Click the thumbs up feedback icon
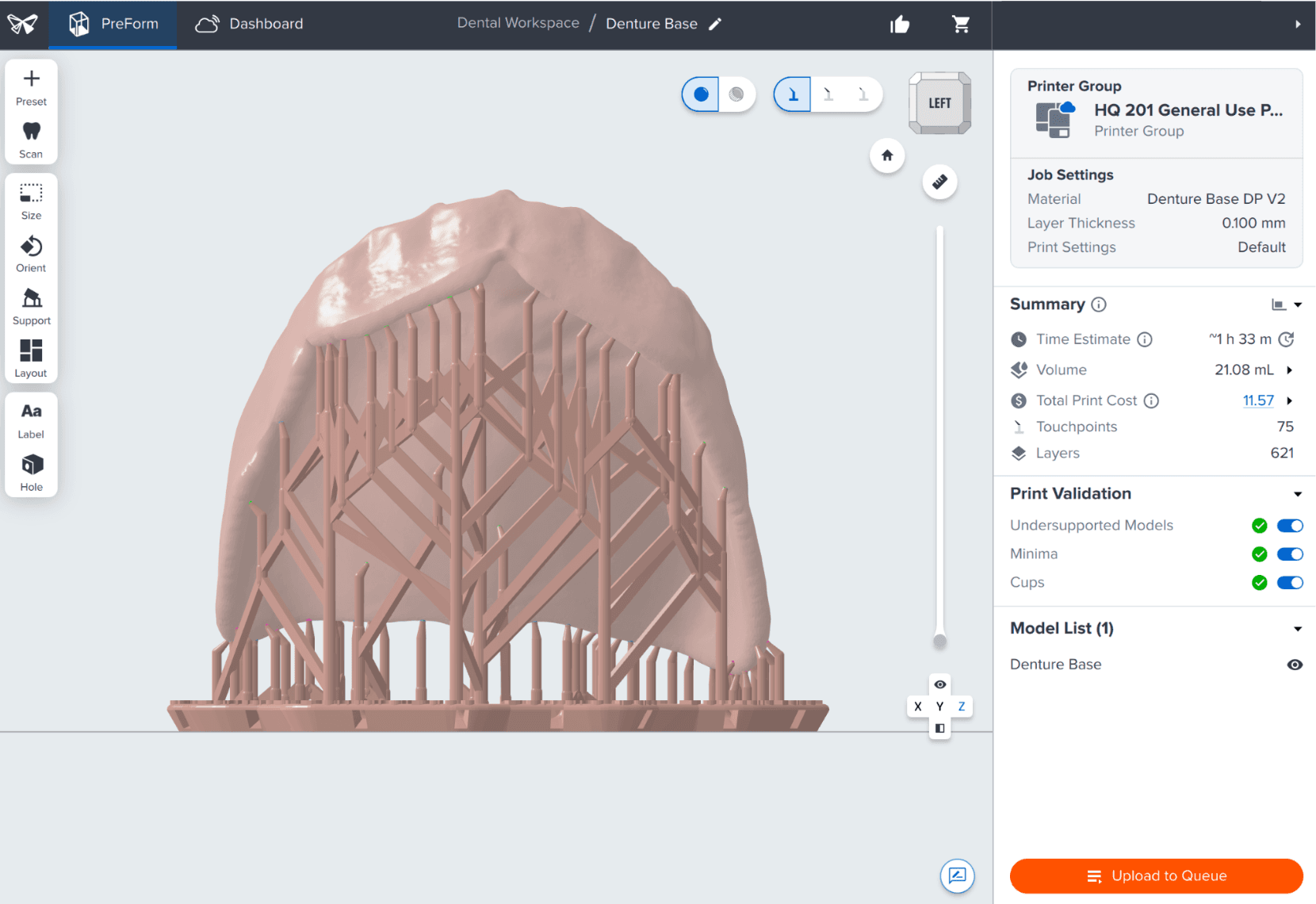1316x904 pixels. (x=900, y=25)
